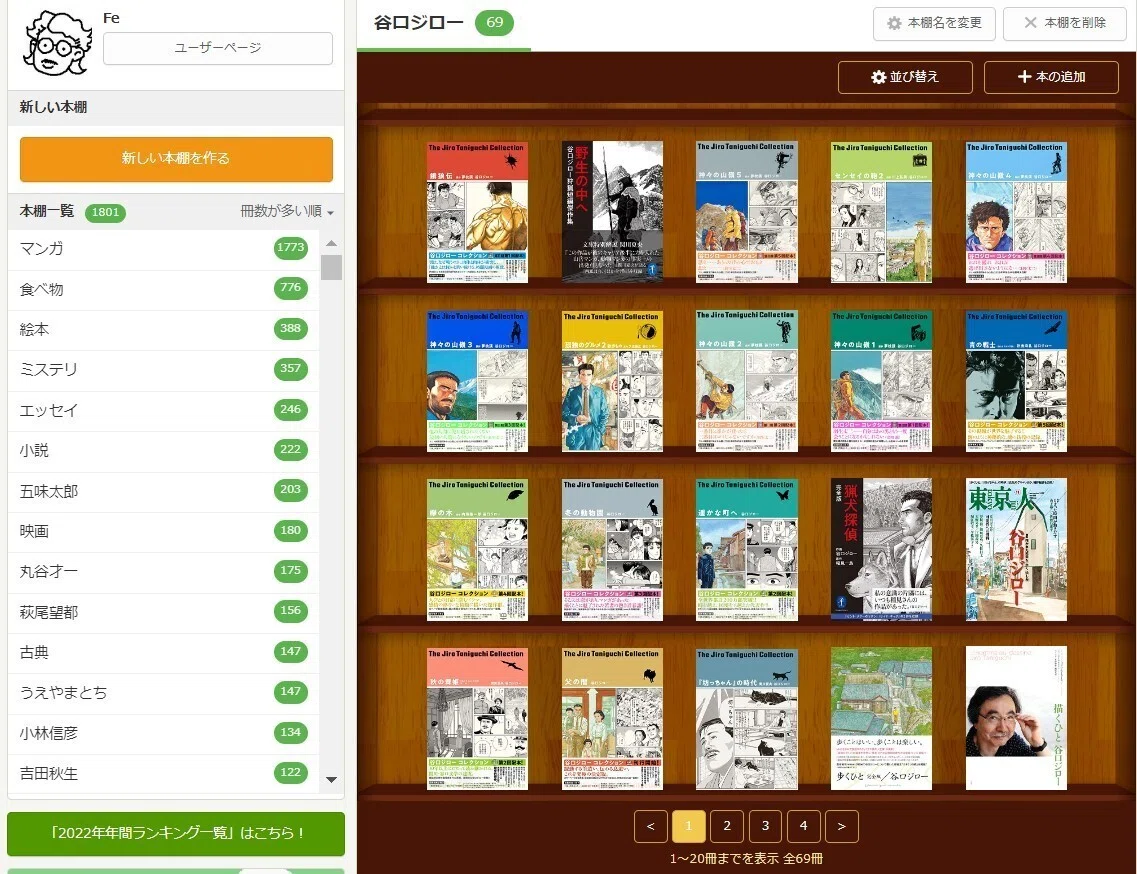Click the user avatar illustration
Screen dimensions: 1137x874
(57, 44)
